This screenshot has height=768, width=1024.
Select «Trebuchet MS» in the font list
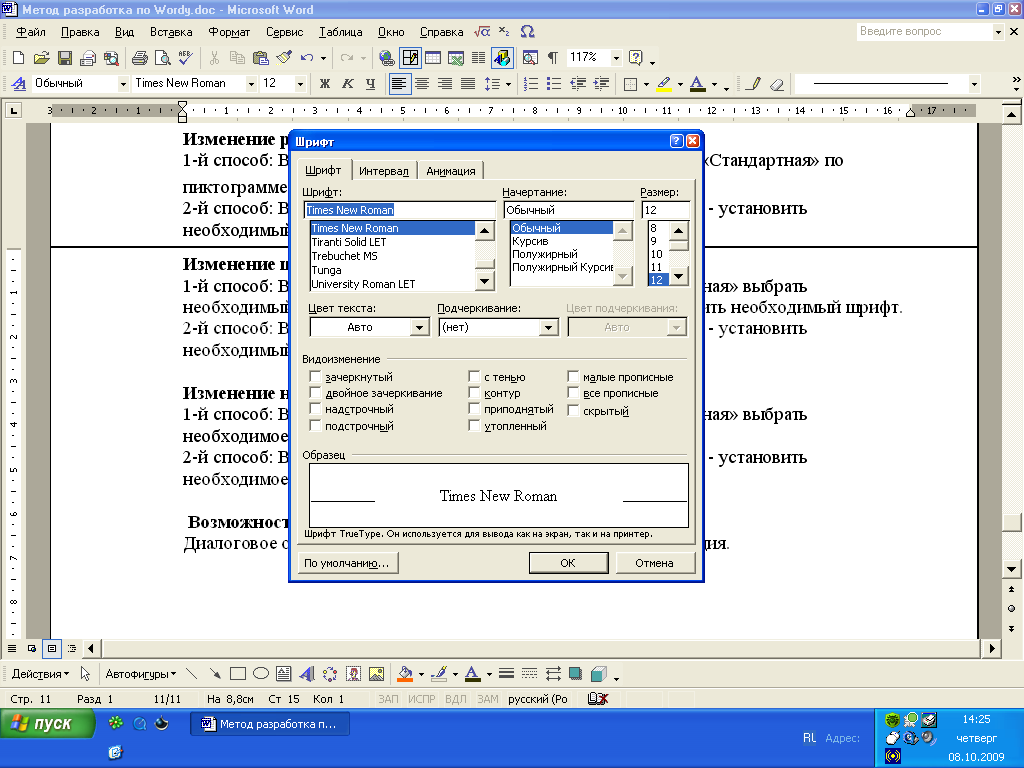pos(344,256)
